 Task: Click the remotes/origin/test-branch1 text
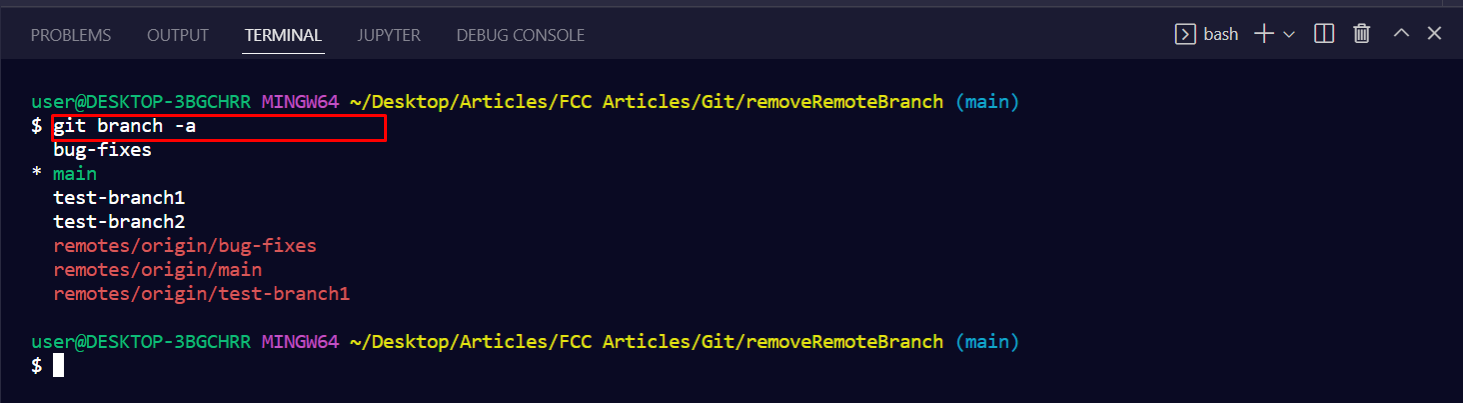point(201,294)
